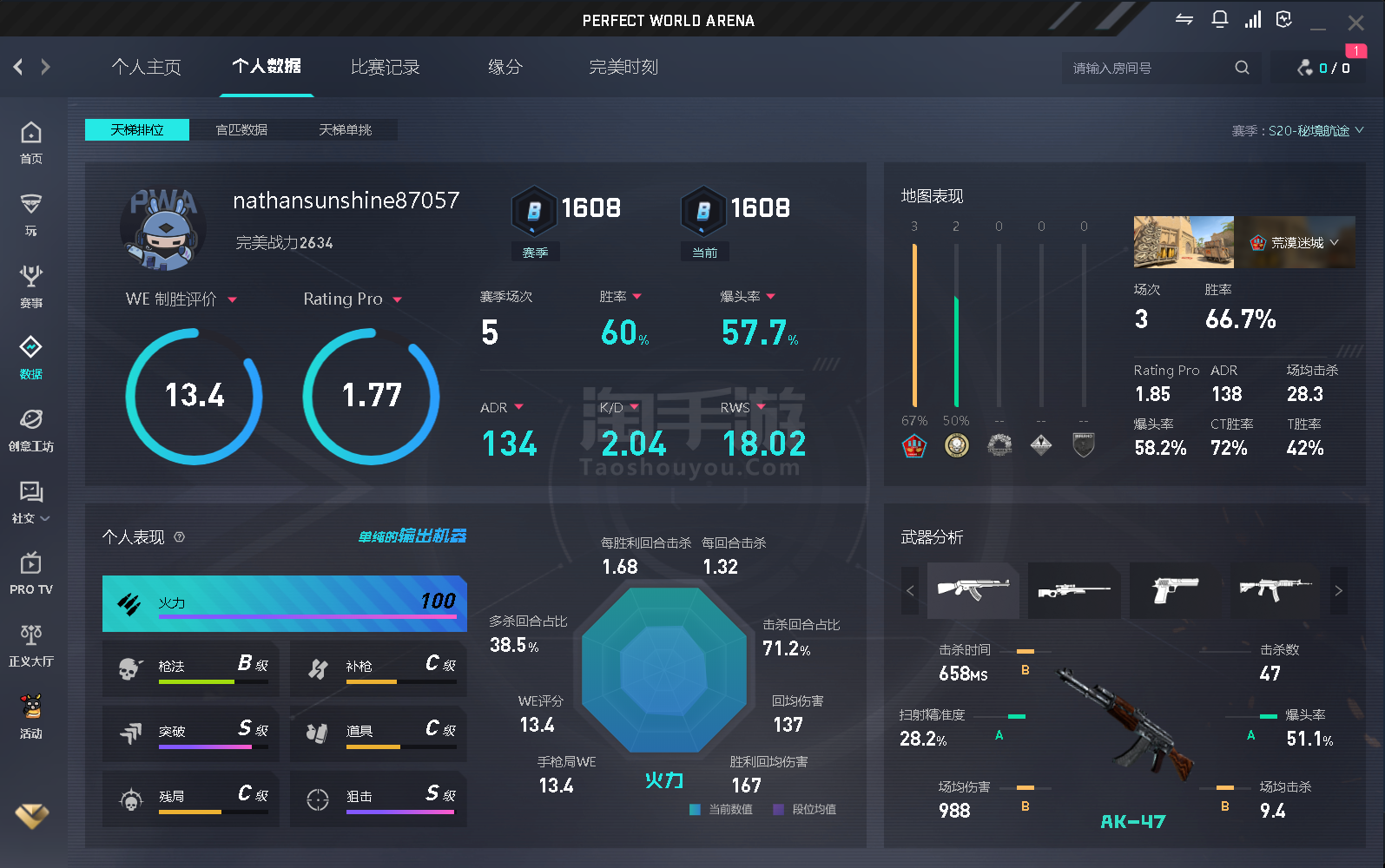Select the first map icon under 67%
Screen dimensions: 1385x868
pos(914,445)
